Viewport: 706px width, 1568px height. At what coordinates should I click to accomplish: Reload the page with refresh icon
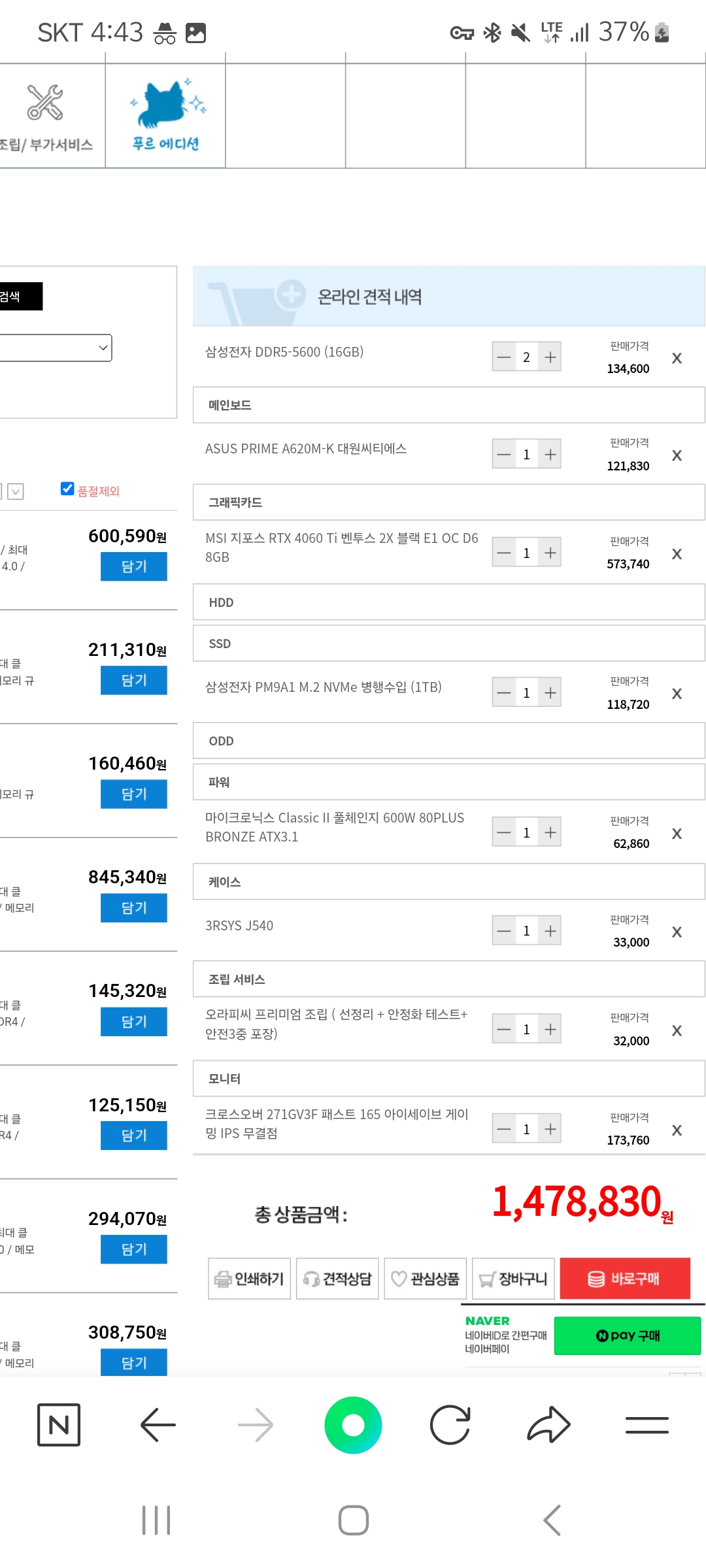450,1425
